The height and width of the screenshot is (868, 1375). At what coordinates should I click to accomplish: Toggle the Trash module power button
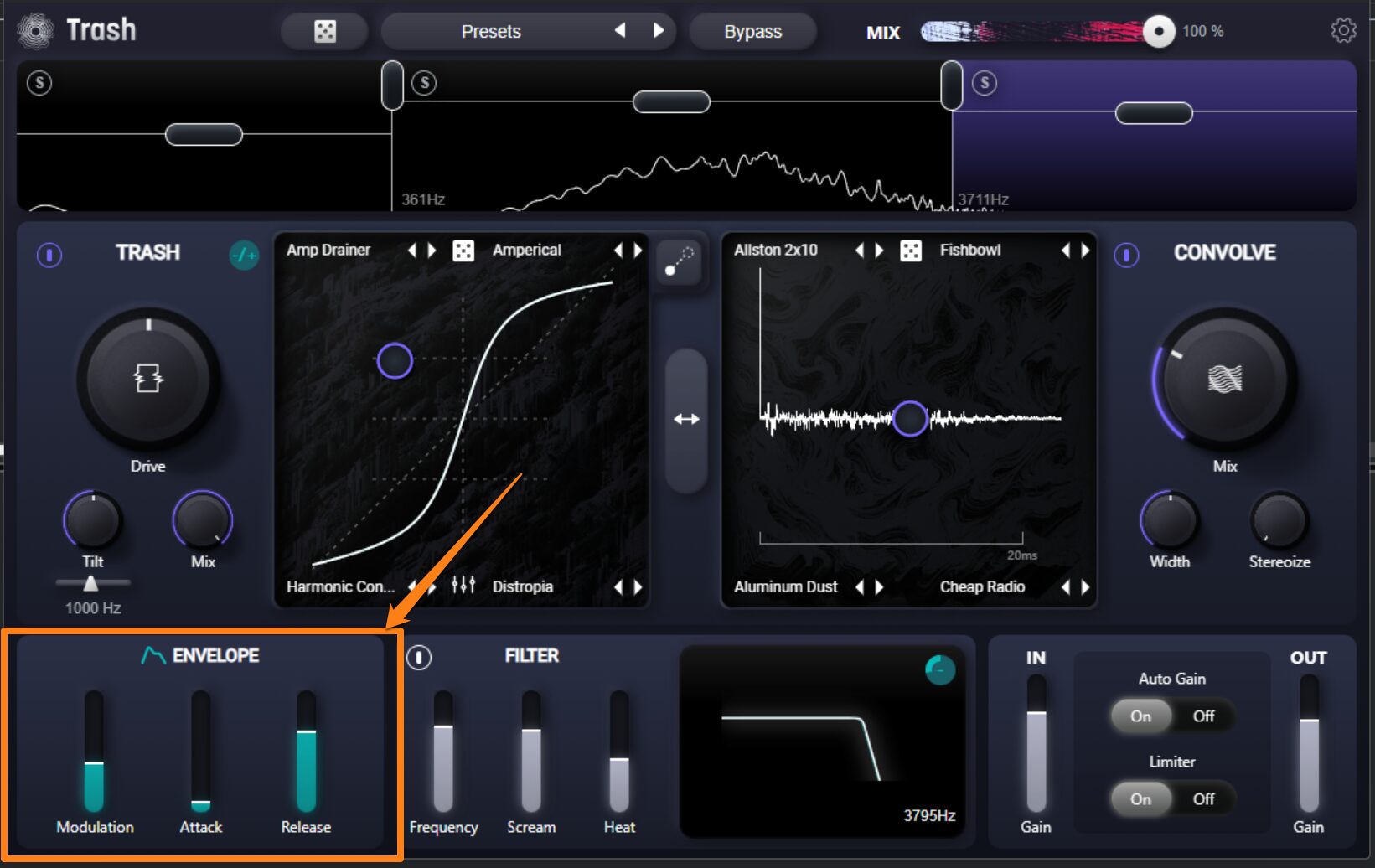[x=49, y=255]
